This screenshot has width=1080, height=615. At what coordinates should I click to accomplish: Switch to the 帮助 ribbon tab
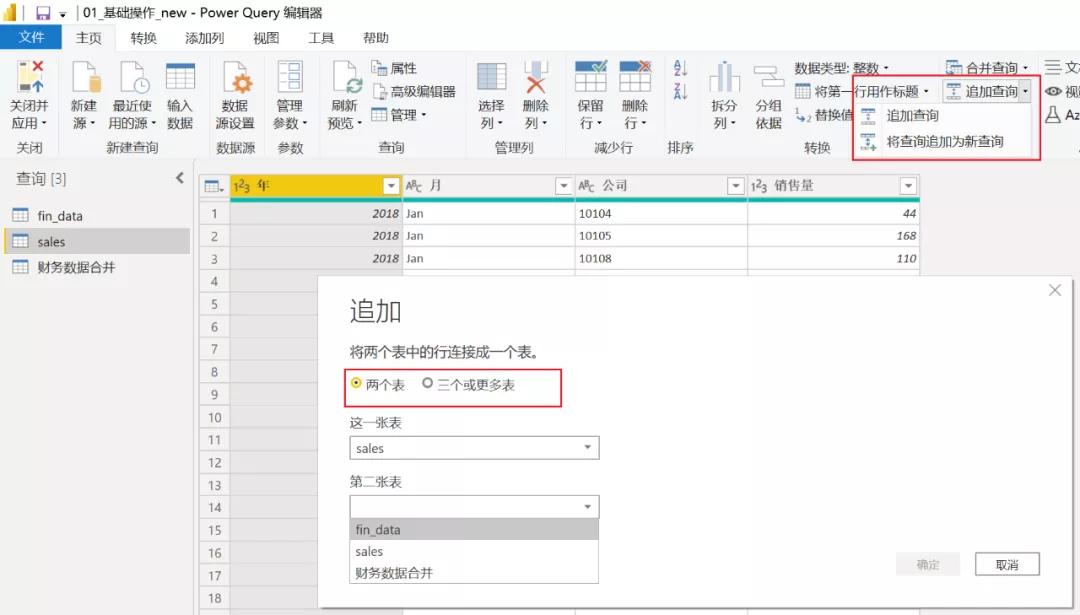pyautogui.click(x=375, y=38)
